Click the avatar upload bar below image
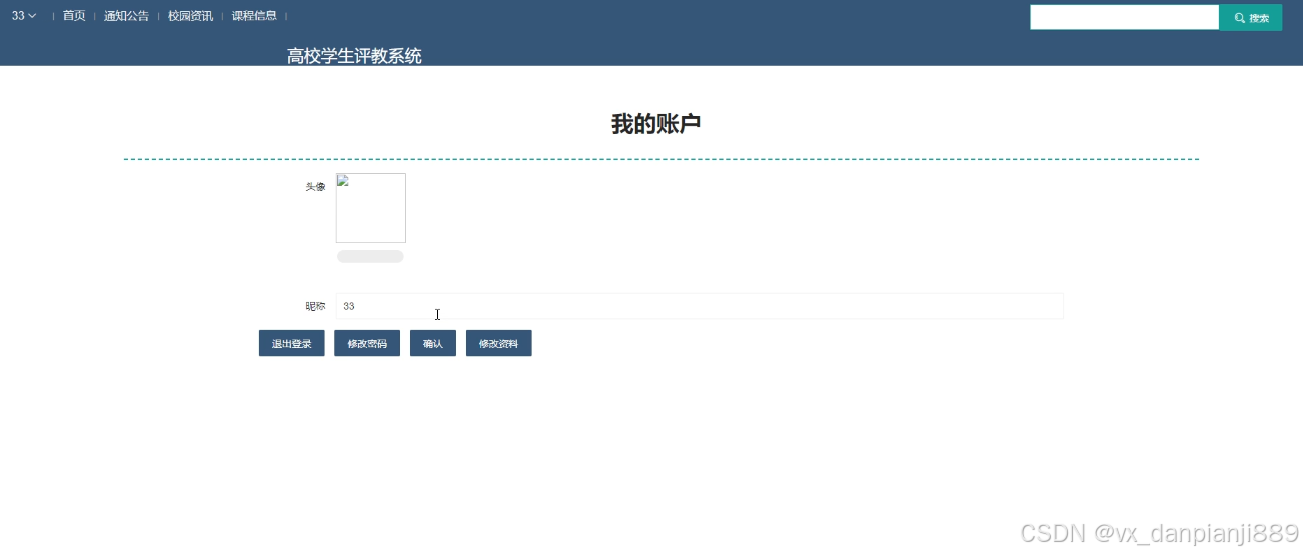Viewport: 1303px width, 555px height. 370,257
